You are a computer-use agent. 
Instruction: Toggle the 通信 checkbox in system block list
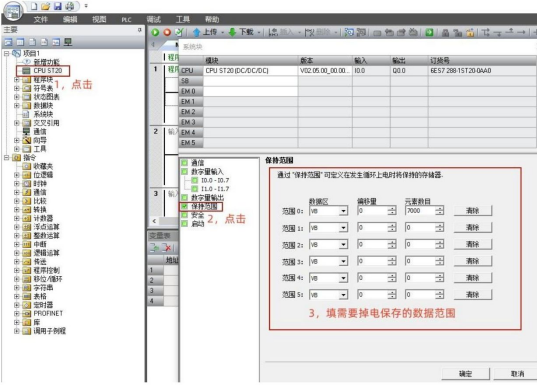(185, 163)
